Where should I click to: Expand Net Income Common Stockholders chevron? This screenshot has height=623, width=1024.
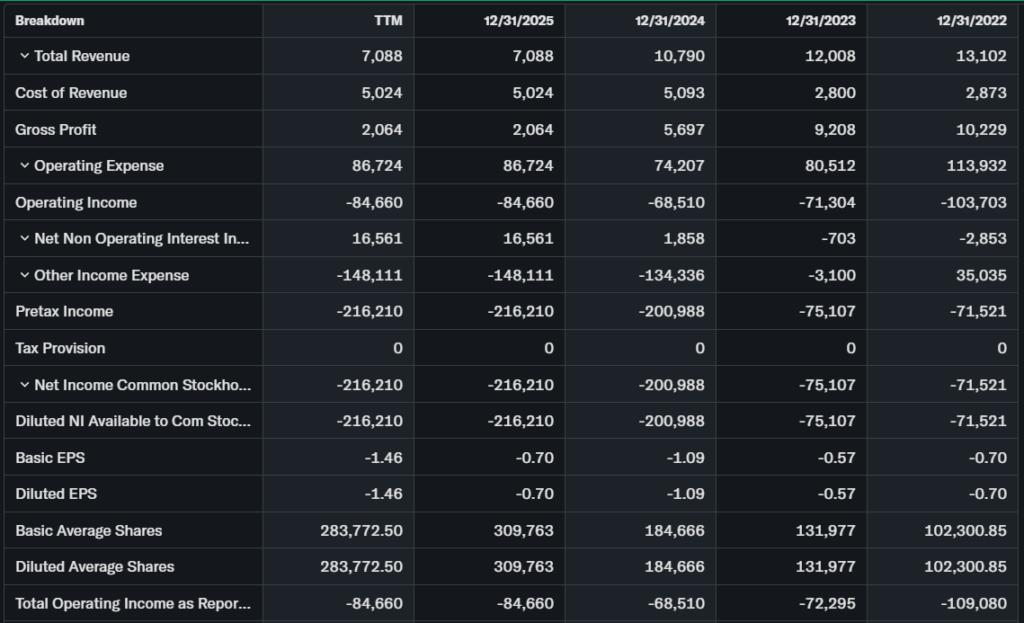[x=24, y=385]
